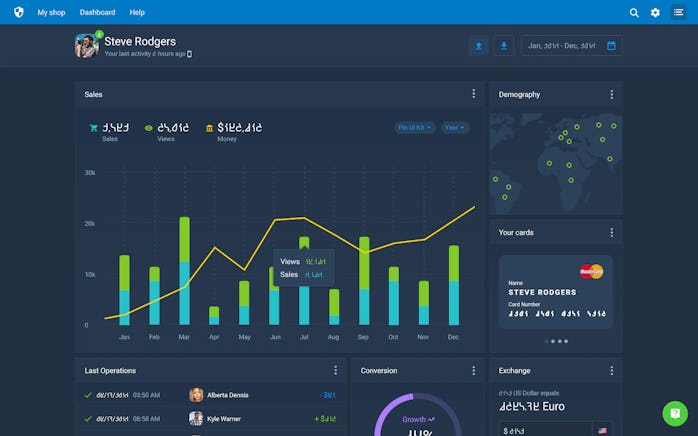This screenshot has width=698, height=436.
Task: Click the Growth label in Conversion
Action: point(418,419)
